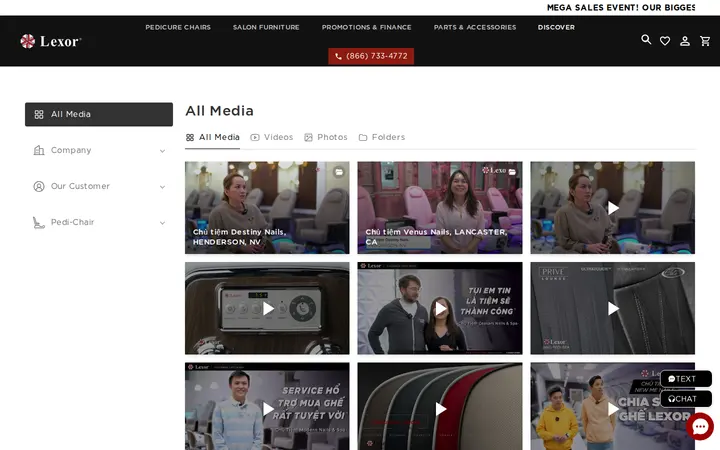Play the Privé Lounge leather video
The width and height of the screenshot is (720, 450).
[x=613, y=308]
